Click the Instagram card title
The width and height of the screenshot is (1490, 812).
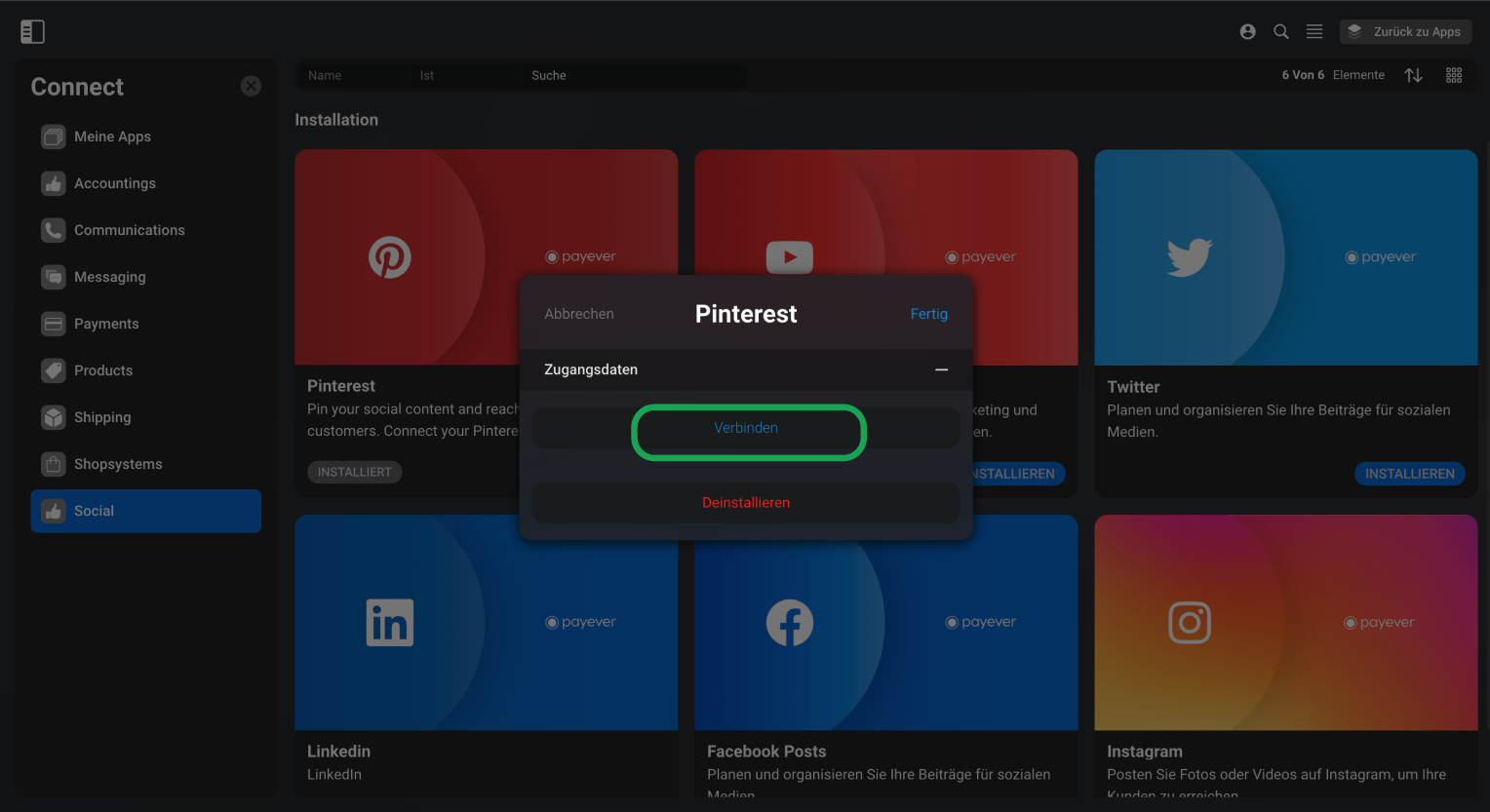(x=1145, y=752)
